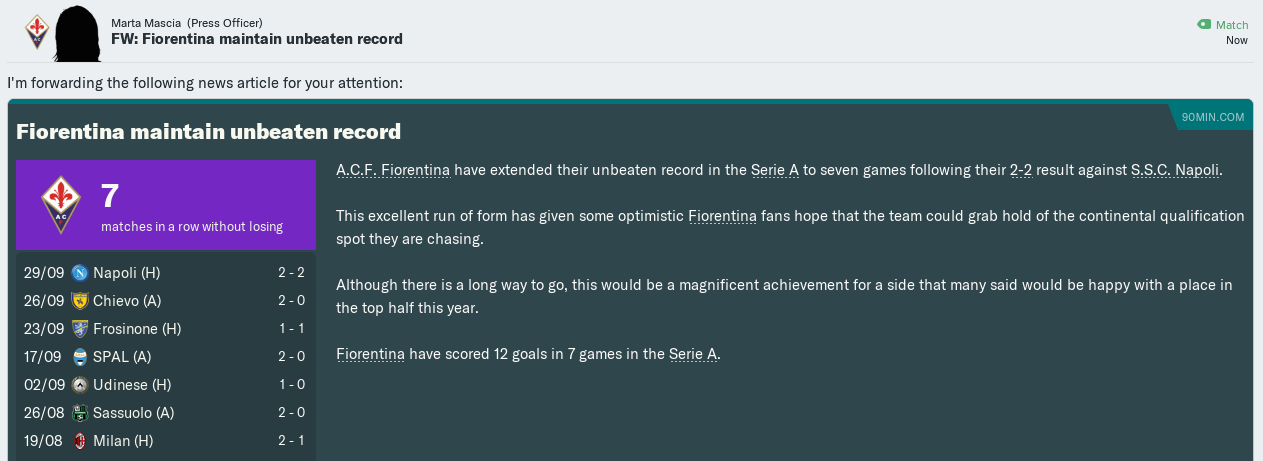Open the A.C.F. Fiorentina link in the article
Image resolution: width=1263 pixels, height=461 pixels.
[393, 170]
